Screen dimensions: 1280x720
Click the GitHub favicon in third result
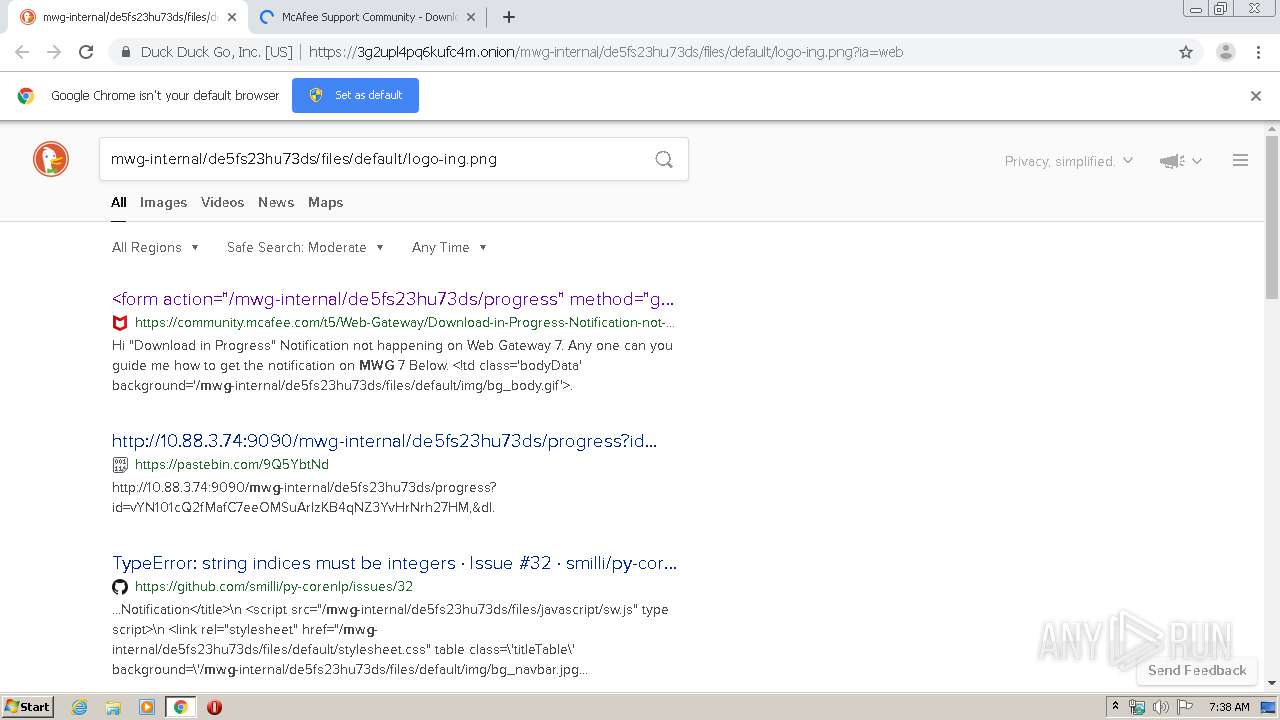click(120, 587)
